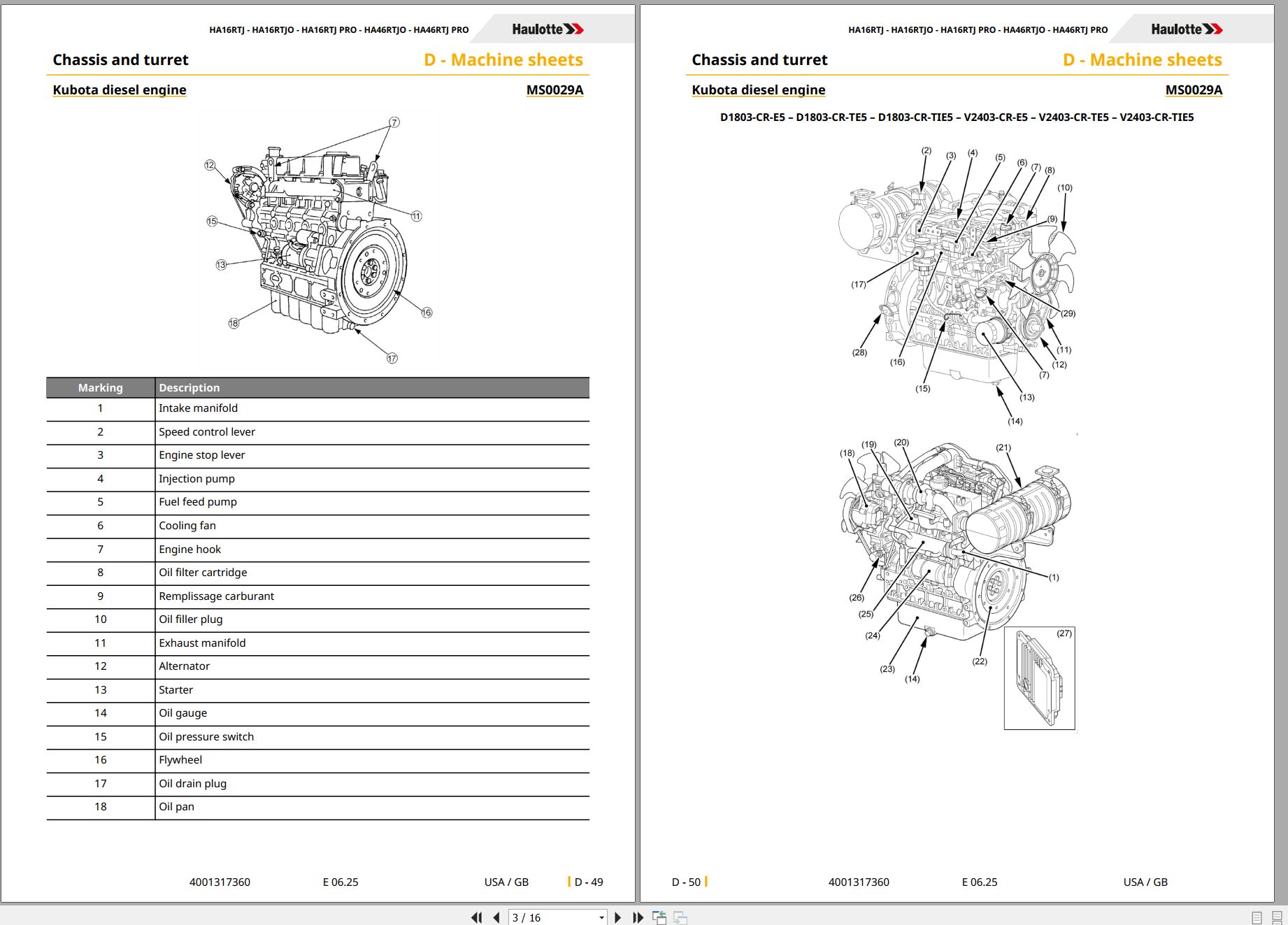Switch to single page layout icon
Screen dimensions: 1288x925
1257,917
